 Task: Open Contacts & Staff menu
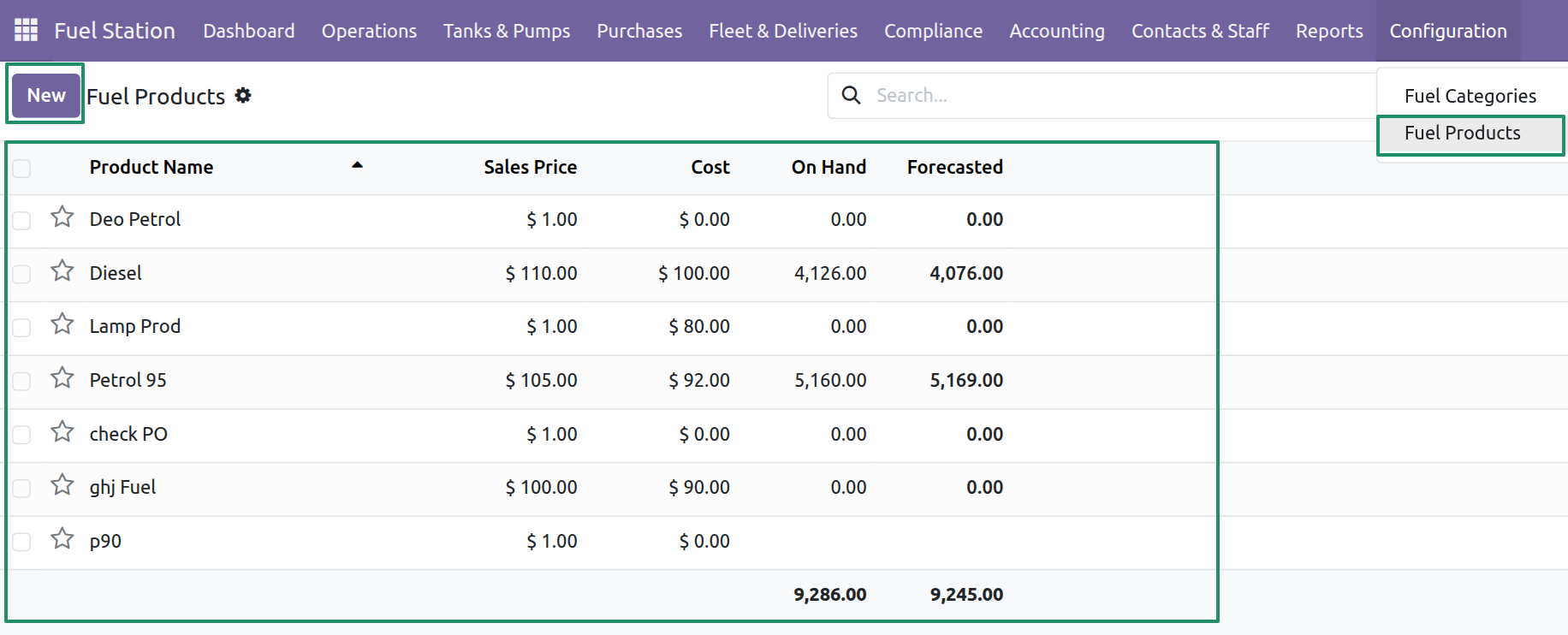(x=1200, y=31)
